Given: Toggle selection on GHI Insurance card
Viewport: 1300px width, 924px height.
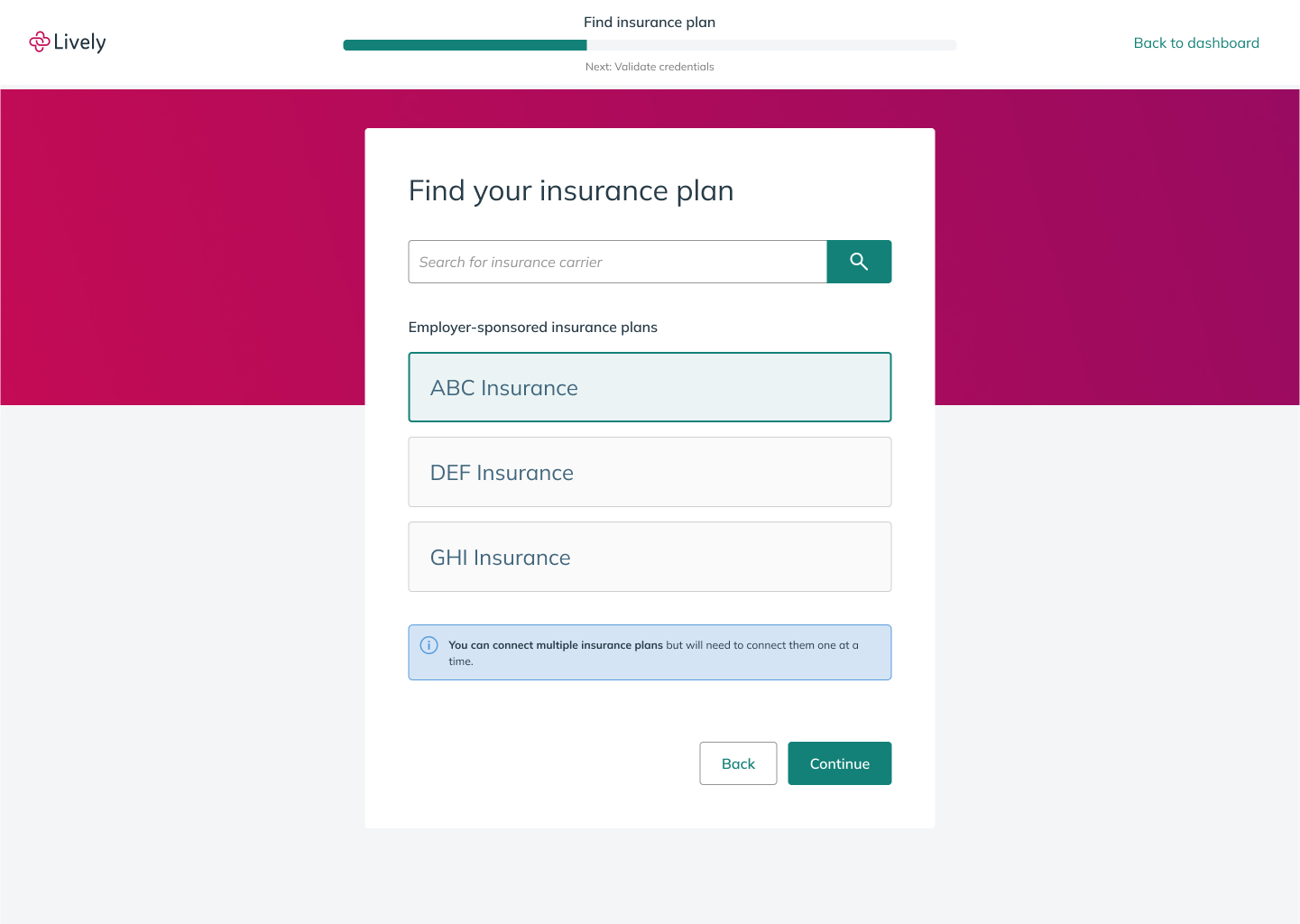Looking at the screenshot, I should [650, 557].
